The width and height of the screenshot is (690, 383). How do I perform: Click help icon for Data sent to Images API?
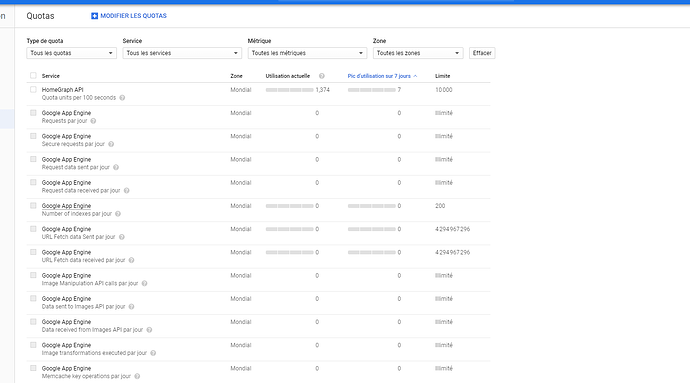coord(131,307)
